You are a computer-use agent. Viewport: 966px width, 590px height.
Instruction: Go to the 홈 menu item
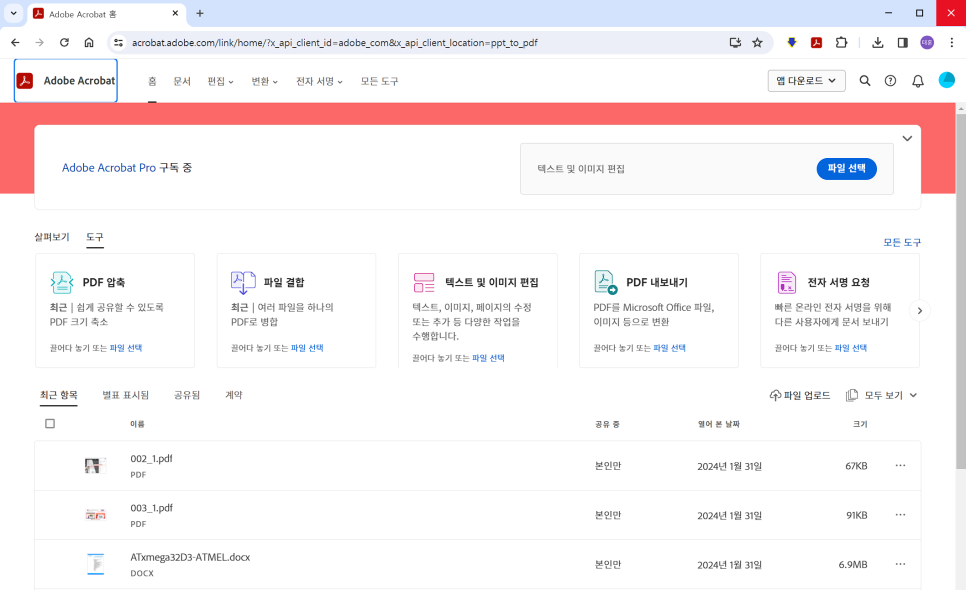pyautogui.click(x=152, y=81)
